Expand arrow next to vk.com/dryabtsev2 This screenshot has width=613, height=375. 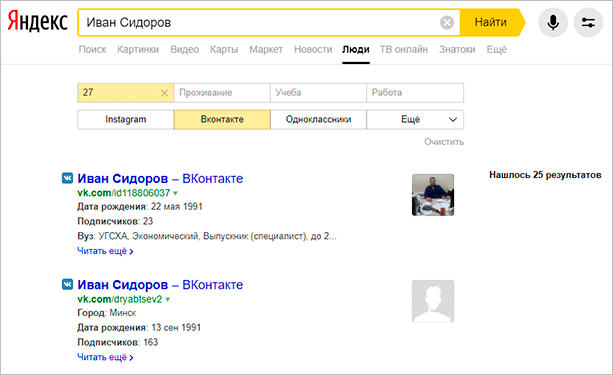tap(168, 300)
